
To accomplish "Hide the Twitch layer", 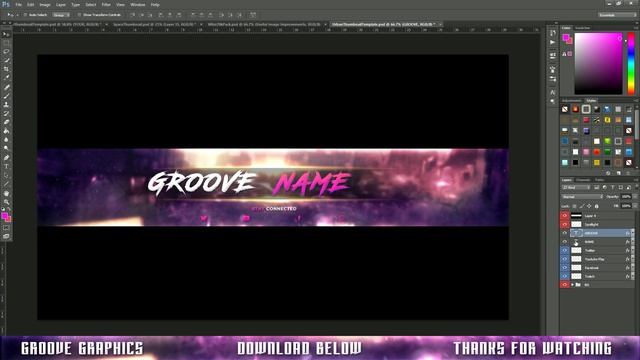I will coord(565,276).
